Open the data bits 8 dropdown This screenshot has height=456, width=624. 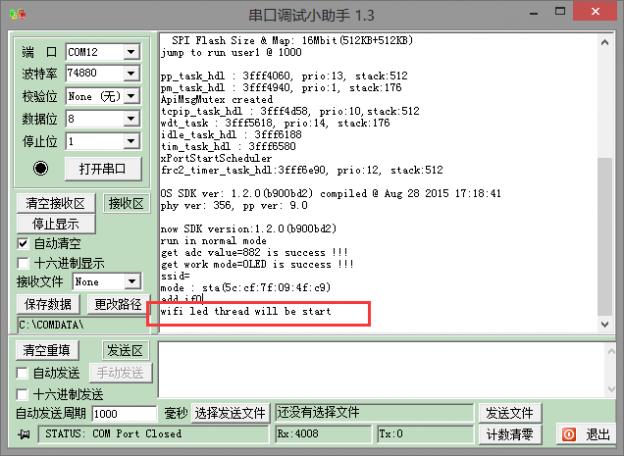point(131,119)
